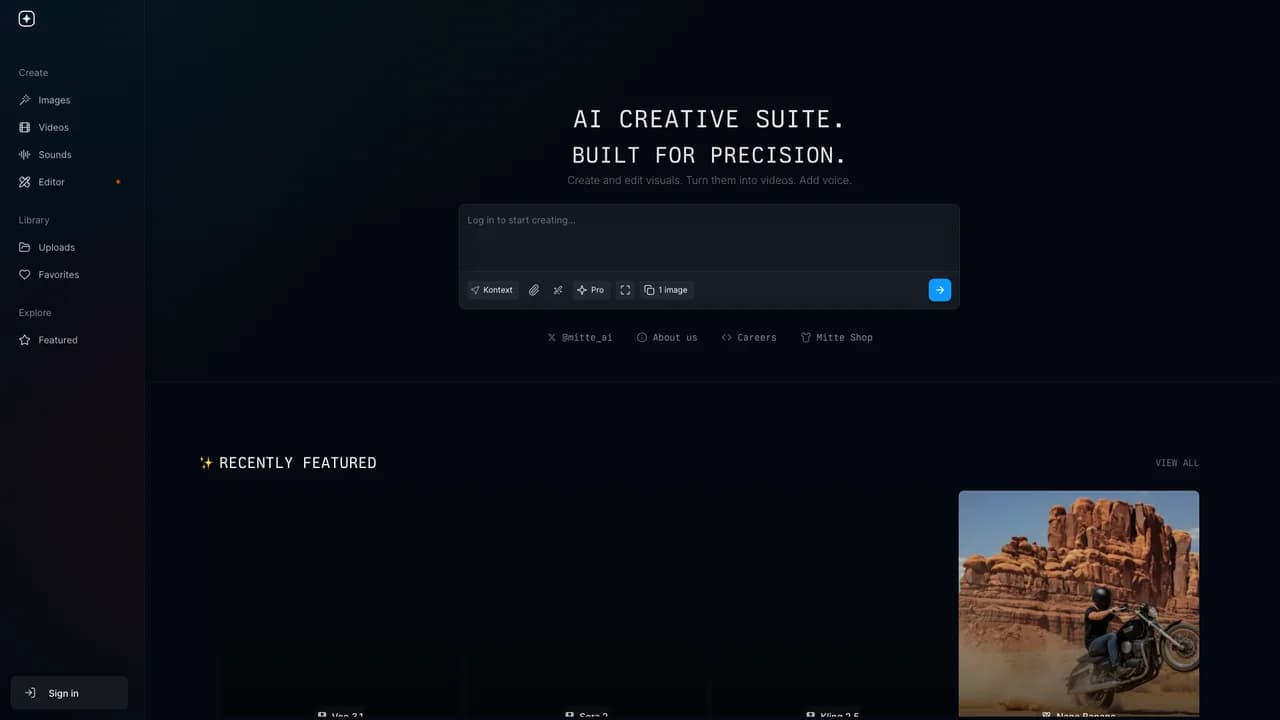Click the 'RECENTLY FEATURED' heading text
This screenshot has height=720, width=1280.
click(298, 463)
